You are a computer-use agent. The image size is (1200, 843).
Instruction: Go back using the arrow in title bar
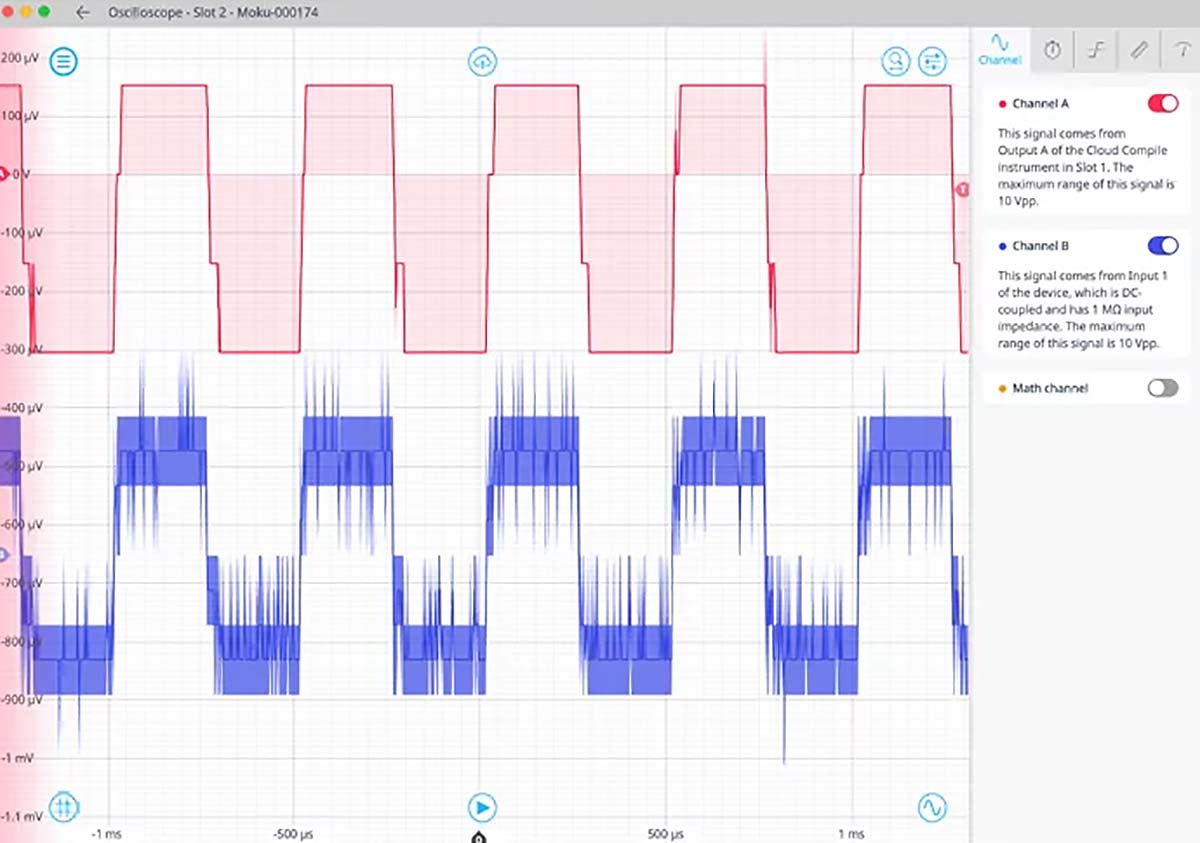click(83, 12)
